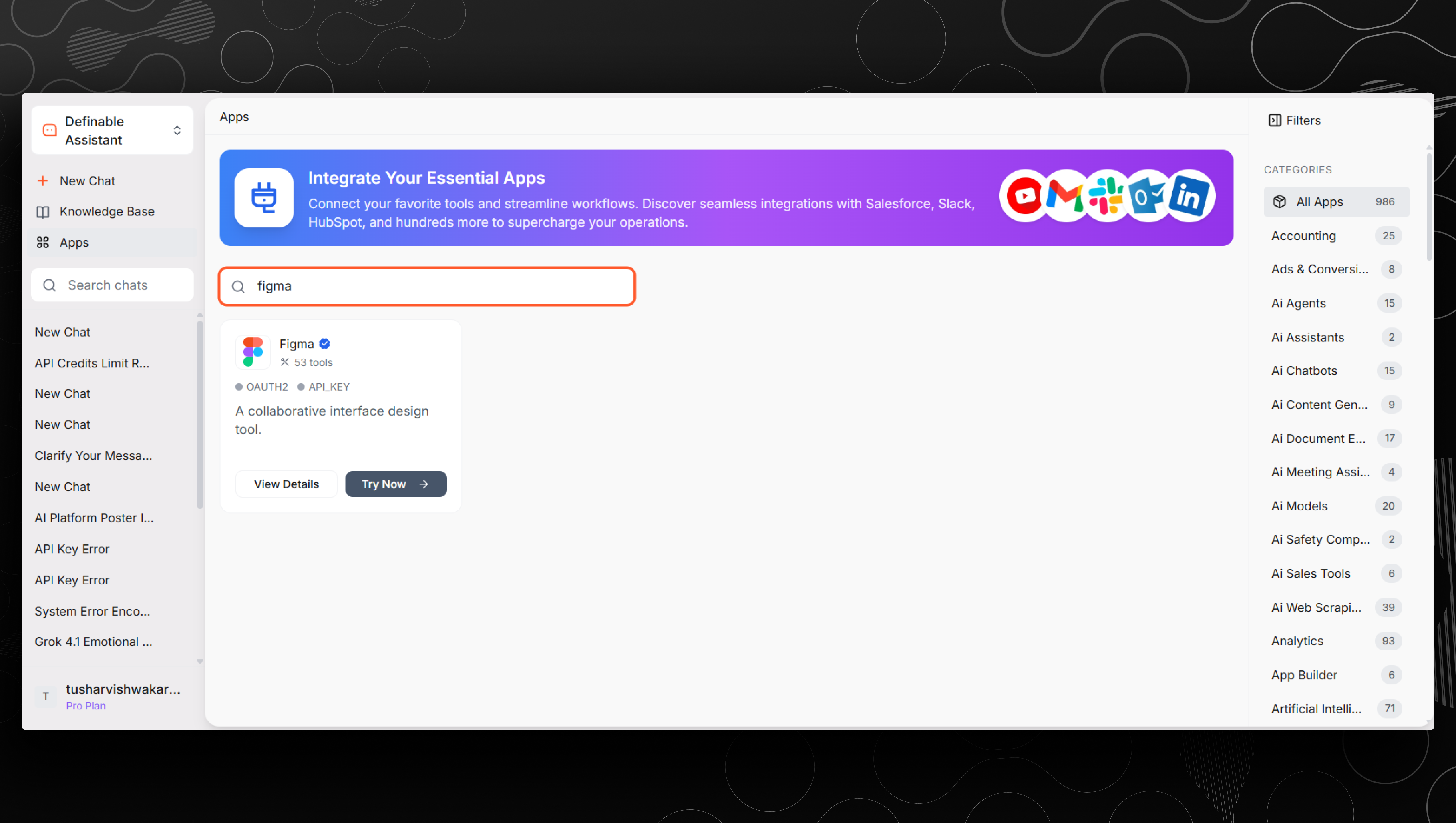Image resolution: width=1456 pixels, height=823 pixels.
Task: Click the Outlook icon in the banner
Action: (x=1147, y=196)
